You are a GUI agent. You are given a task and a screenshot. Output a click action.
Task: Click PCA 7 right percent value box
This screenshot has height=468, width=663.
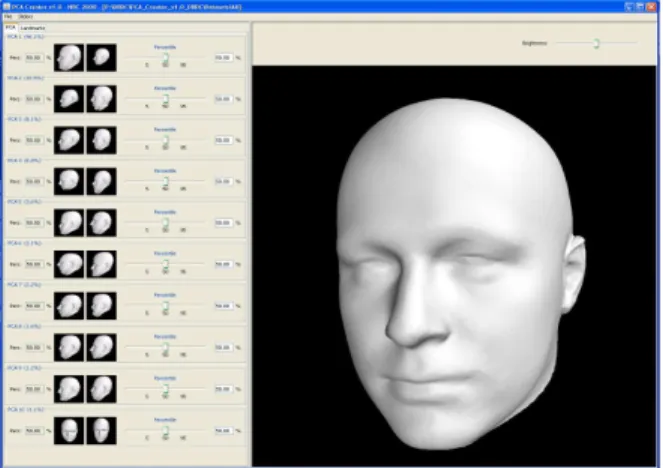[223, 306]
